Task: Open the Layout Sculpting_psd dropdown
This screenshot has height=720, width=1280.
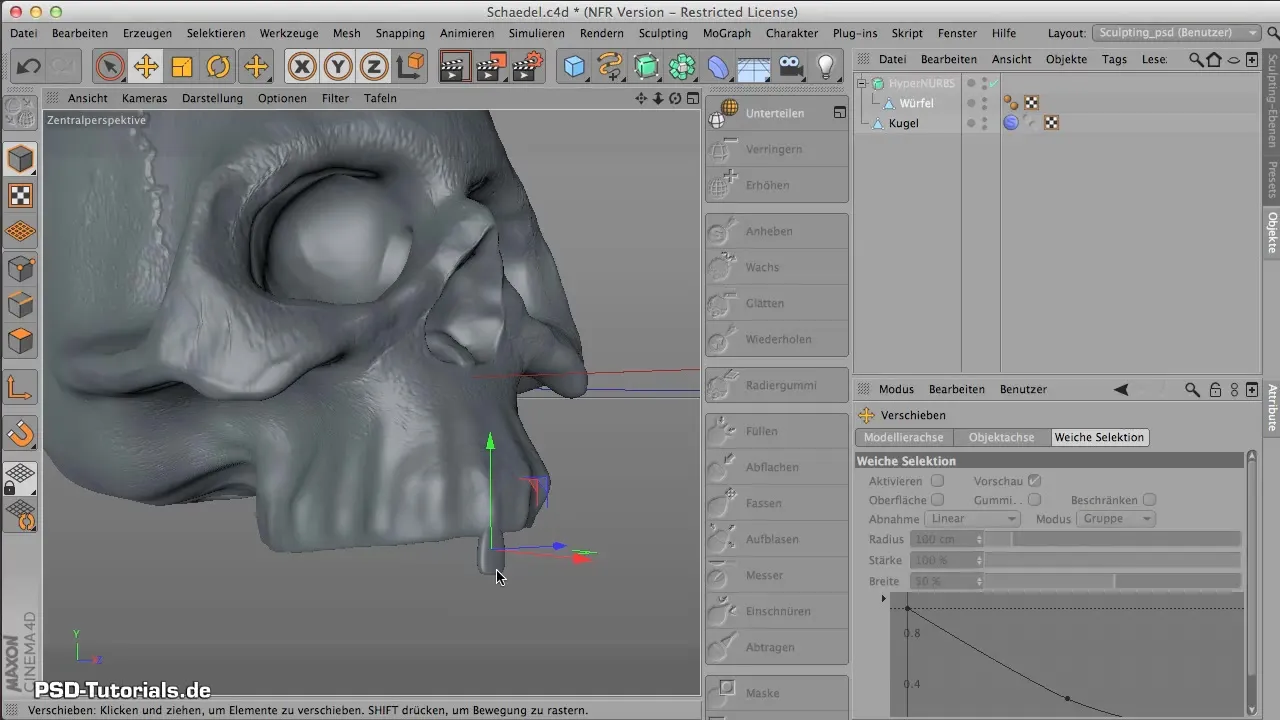Action: click(1176, 33)
